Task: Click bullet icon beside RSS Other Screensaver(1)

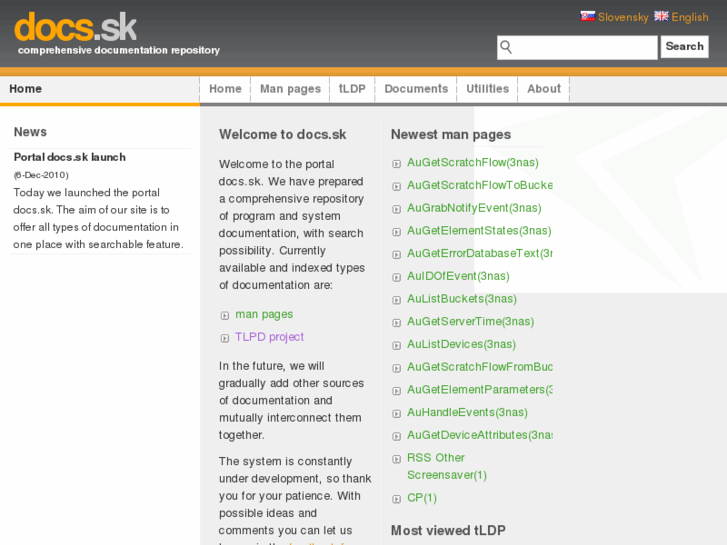Action: [x=396, y=459]
